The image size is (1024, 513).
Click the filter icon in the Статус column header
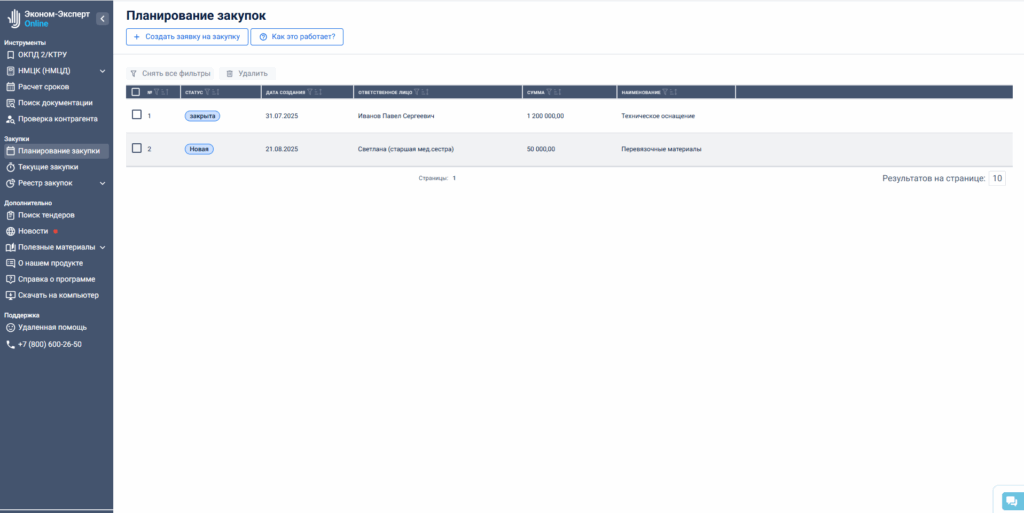point(207,92)
